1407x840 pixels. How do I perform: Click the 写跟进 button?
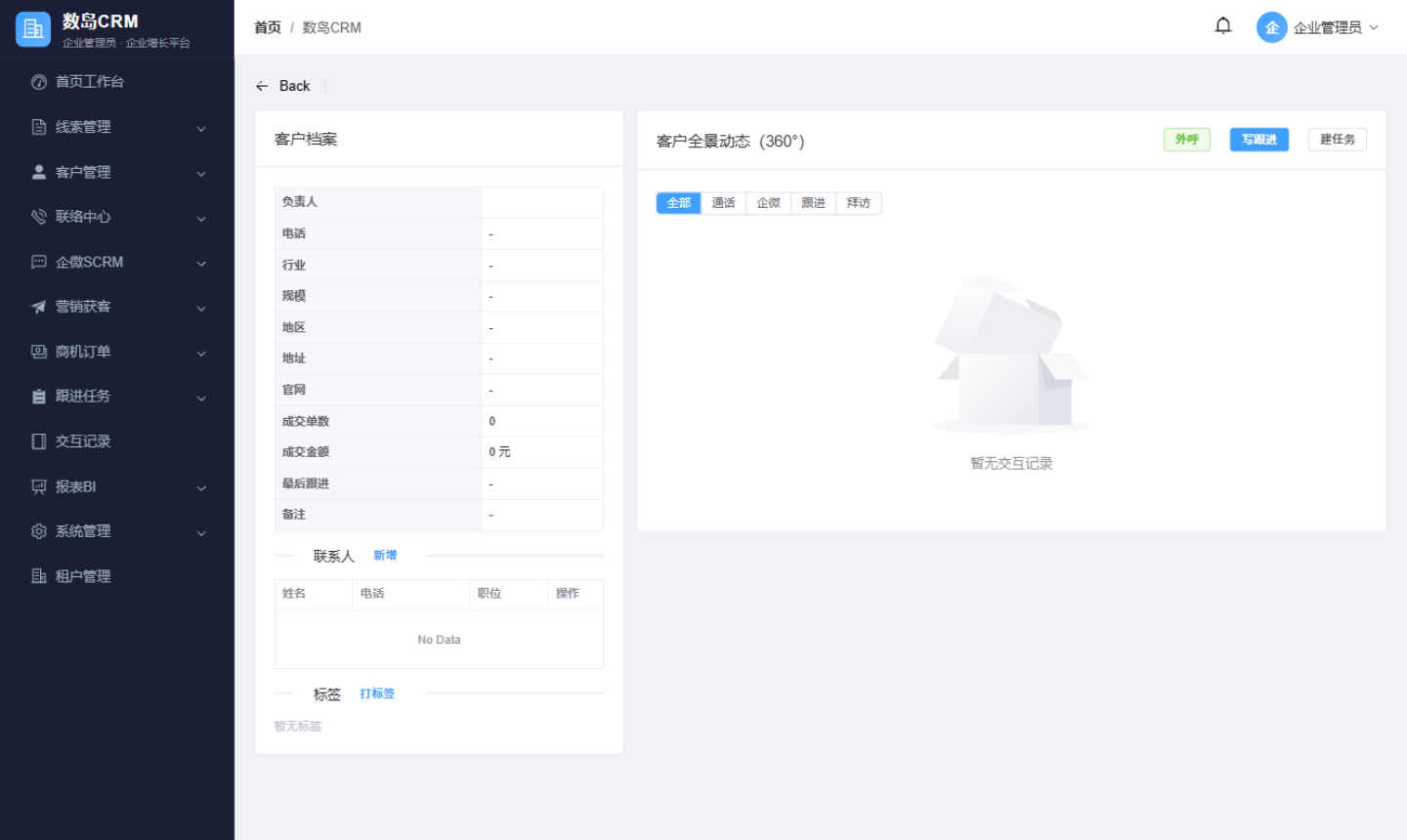[x=1259, y=140]
